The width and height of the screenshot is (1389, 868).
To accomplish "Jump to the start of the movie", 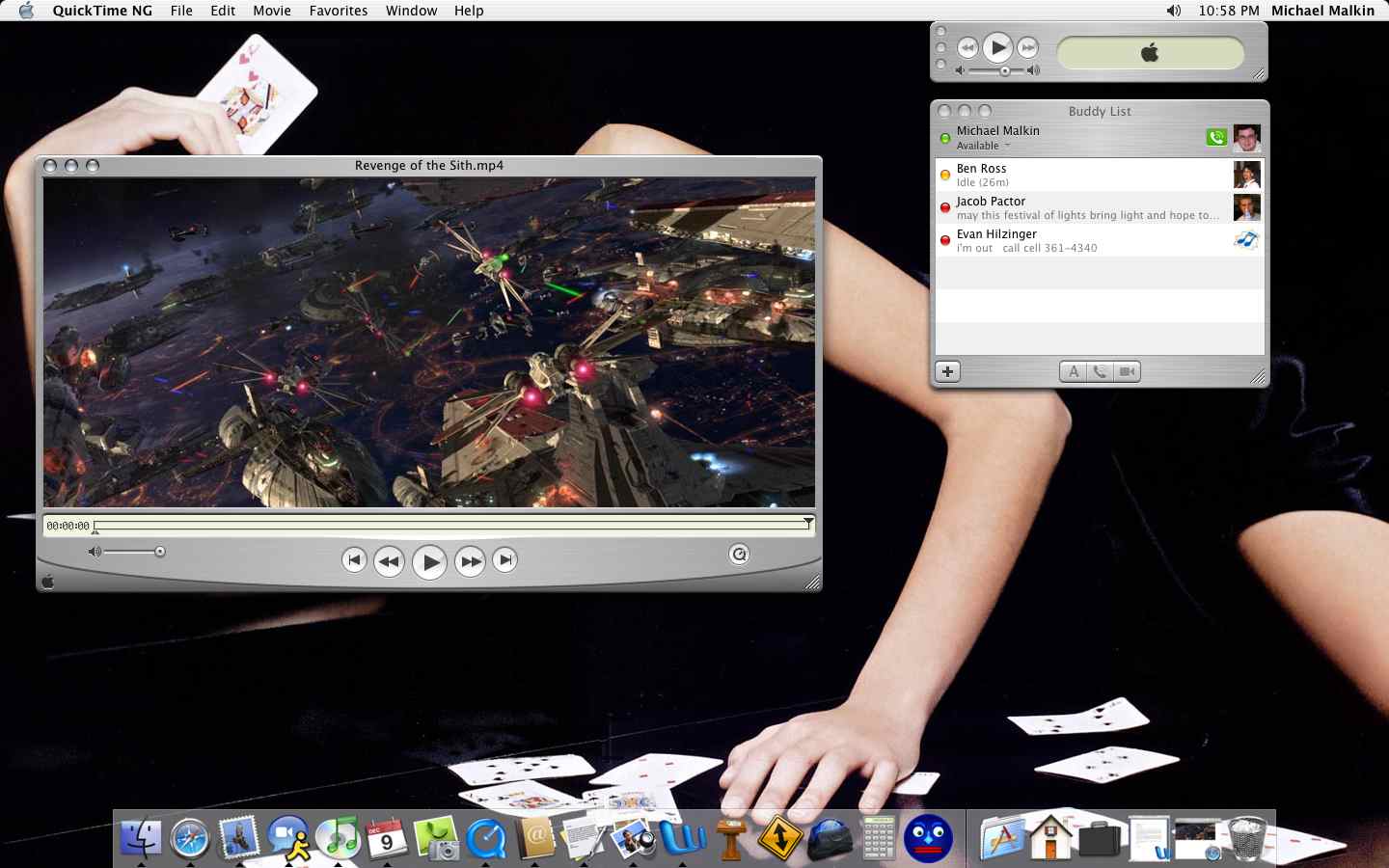I will 354,559.
